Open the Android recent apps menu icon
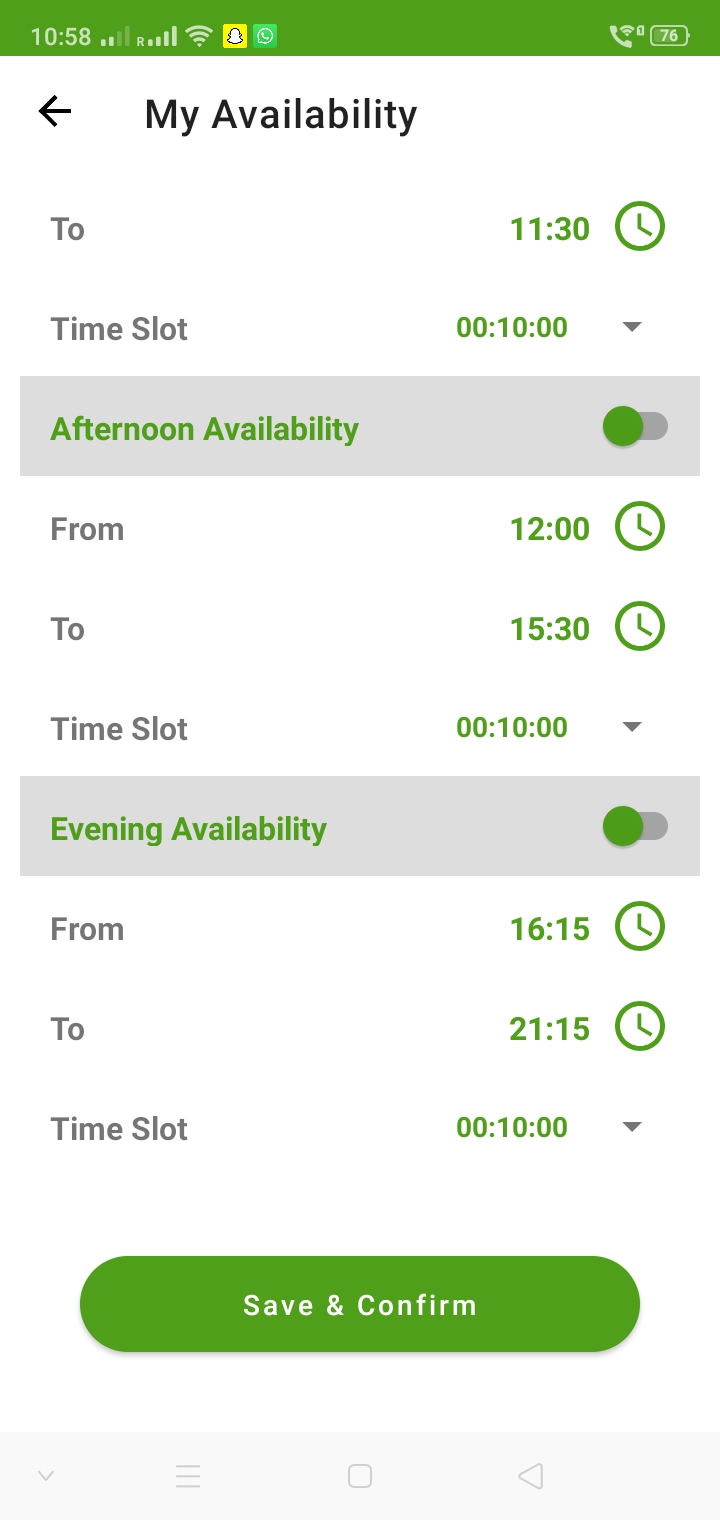Screen dimensions: 720x1520 188,1476
